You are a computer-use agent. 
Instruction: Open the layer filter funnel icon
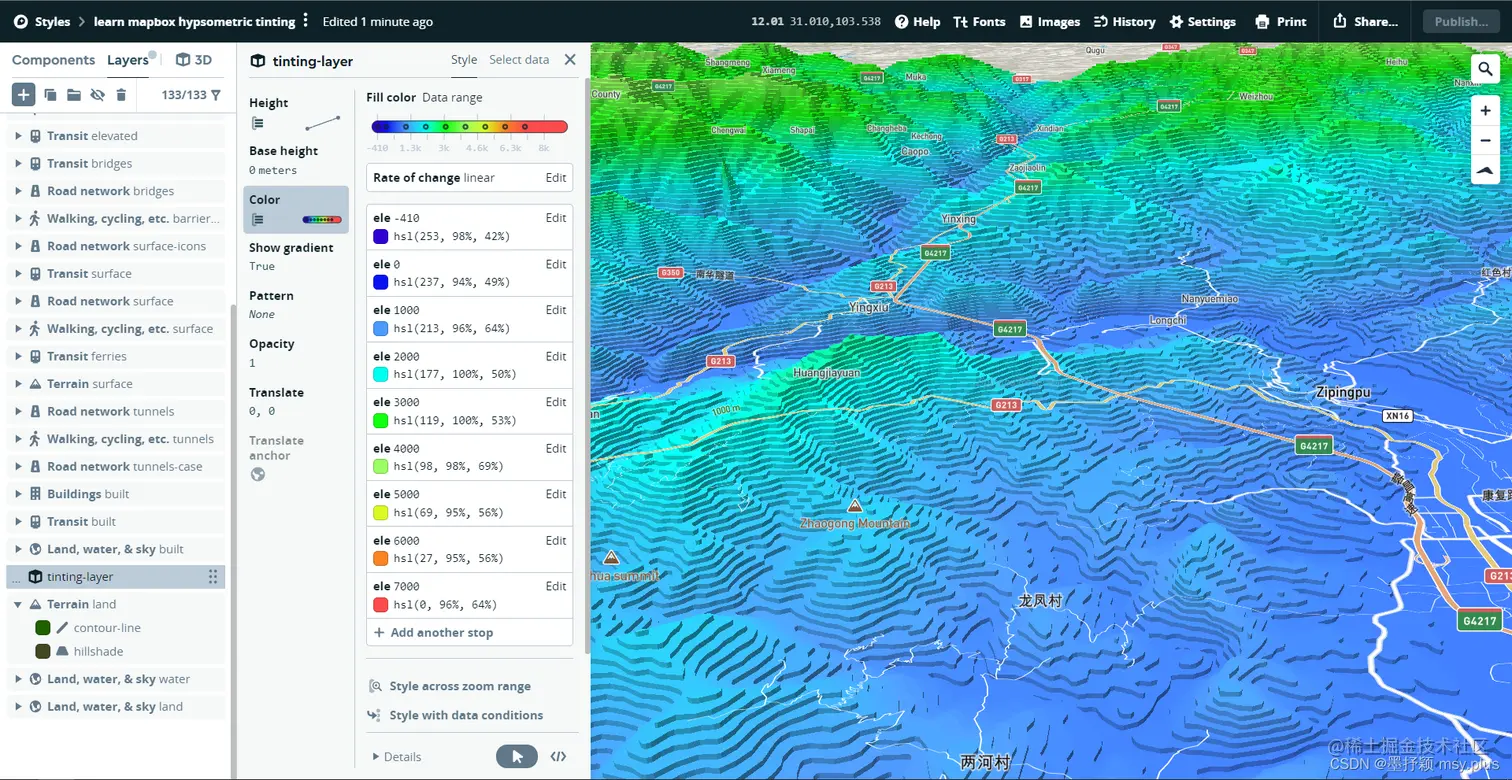point(216,95)
